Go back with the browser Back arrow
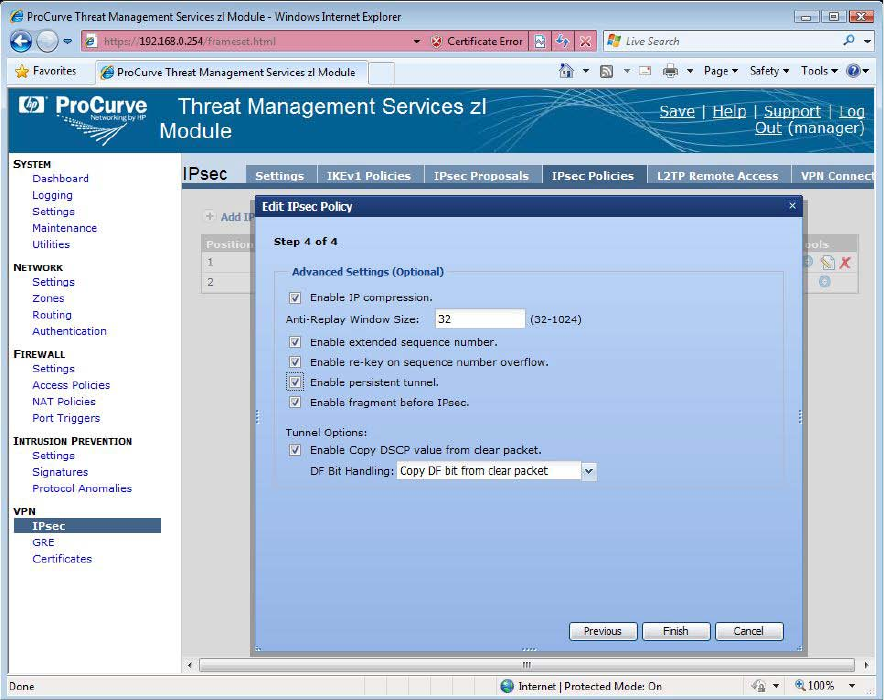This screenshot has width=884, height=700. (x=21, y=41)
